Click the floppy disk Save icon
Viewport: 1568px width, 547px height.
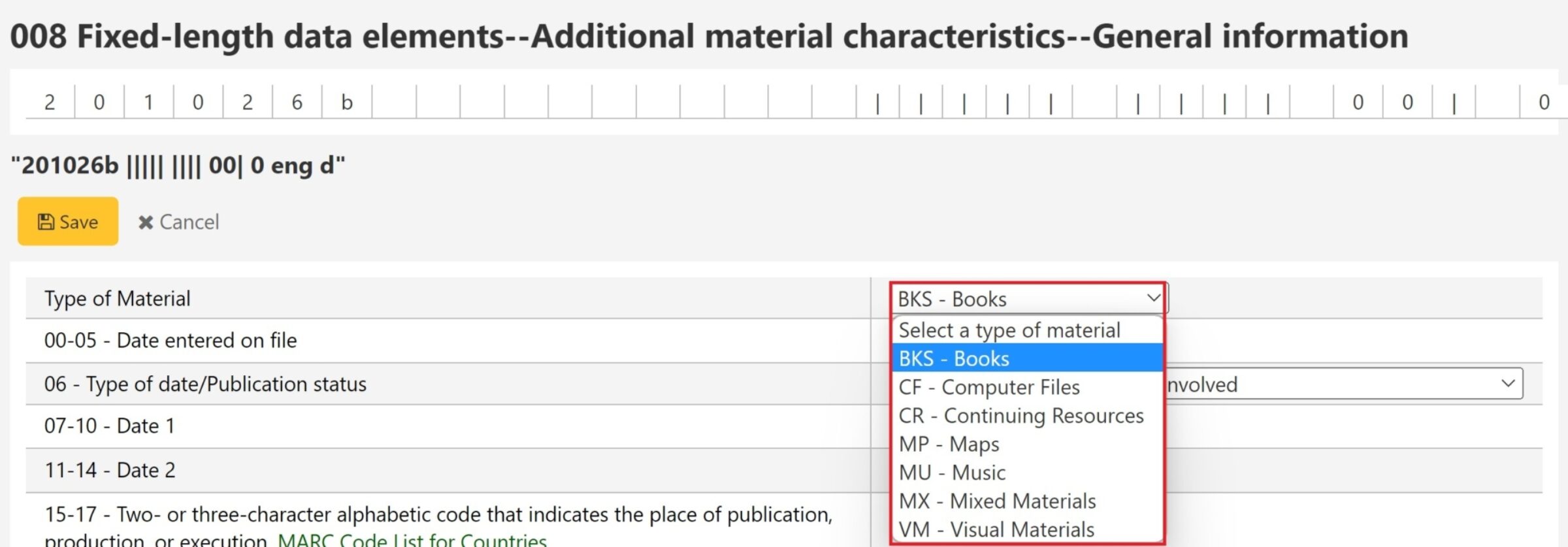tap(46, 222)
